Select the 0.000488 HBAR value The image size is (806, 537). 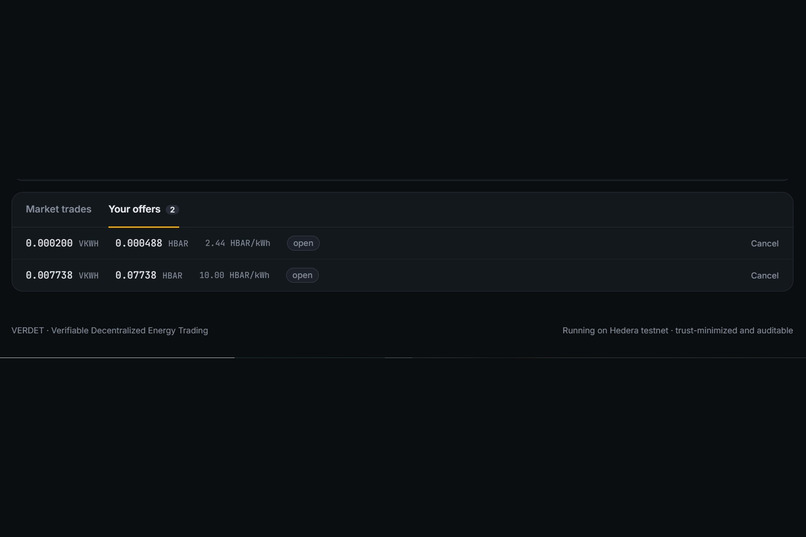click(x=152, y=244)
